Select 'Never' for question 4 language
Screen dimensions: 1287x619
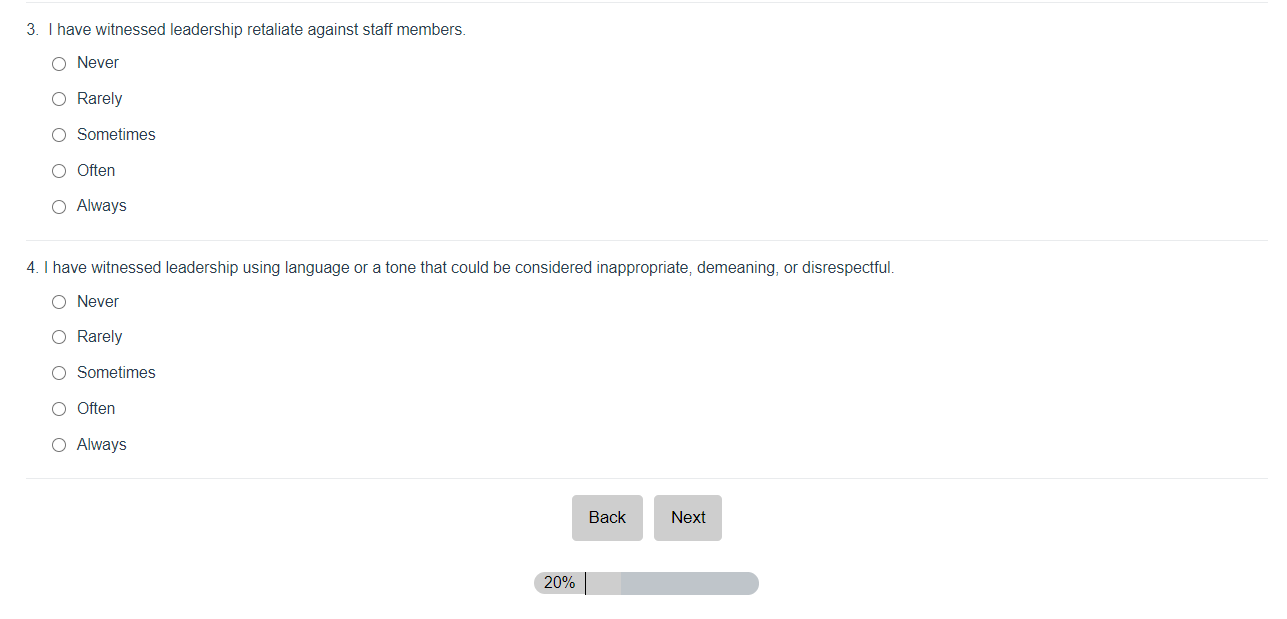pos(59,302)
